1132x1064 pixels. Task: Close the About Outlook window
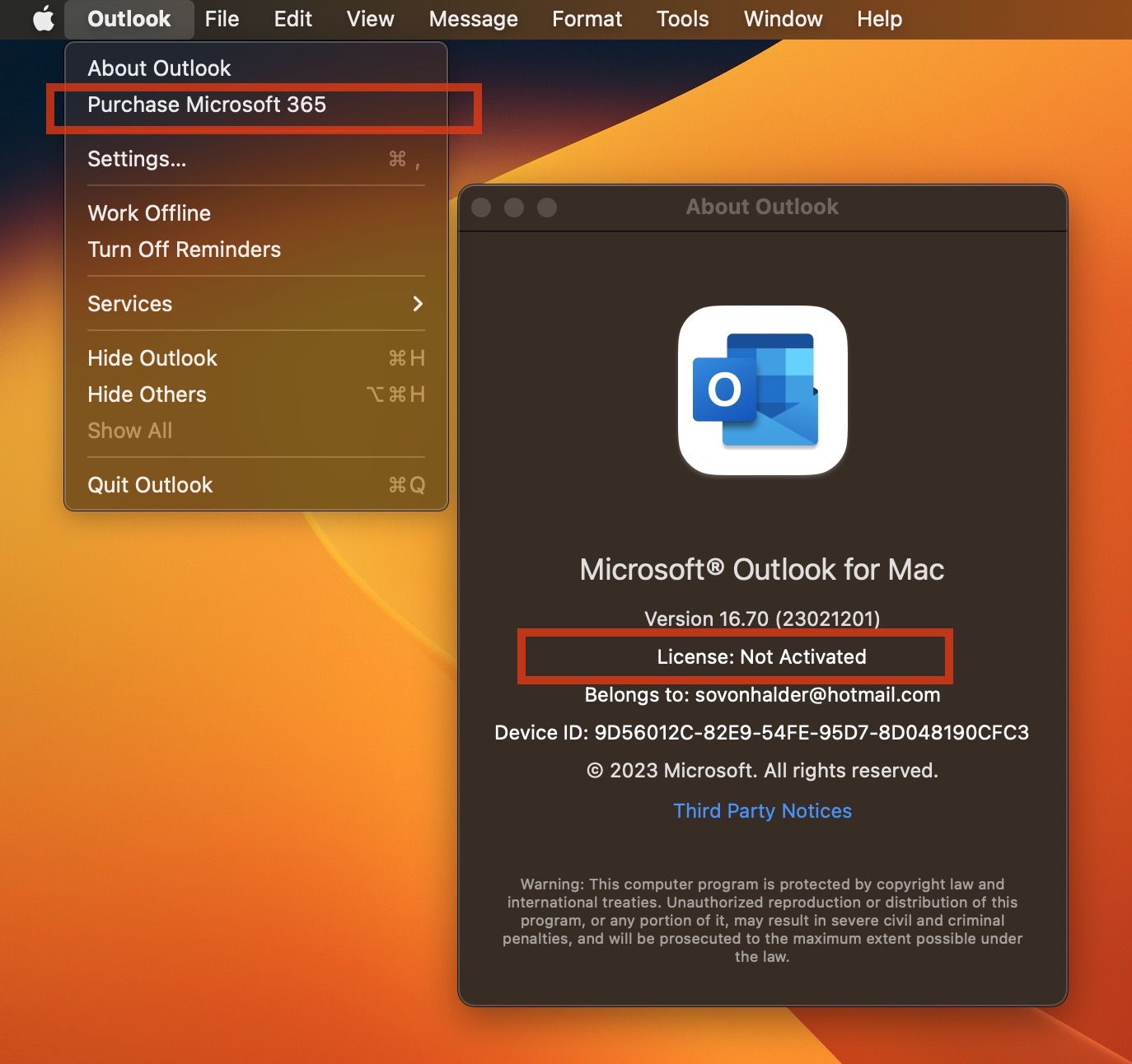tap(481, 208)
